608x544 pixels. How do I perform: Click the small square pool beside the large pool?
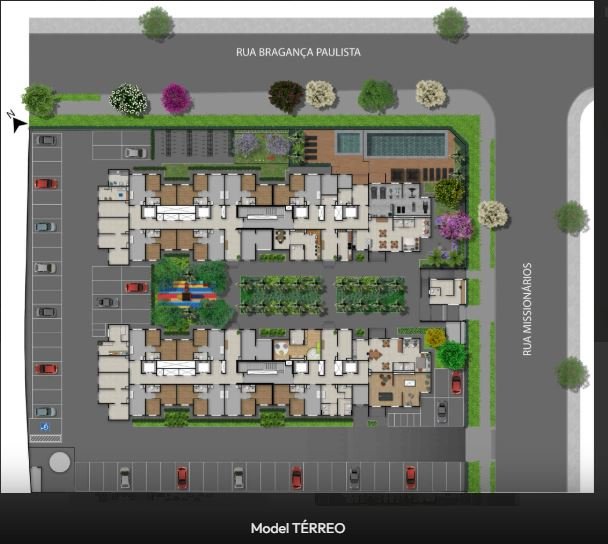(x=348, y=143)
